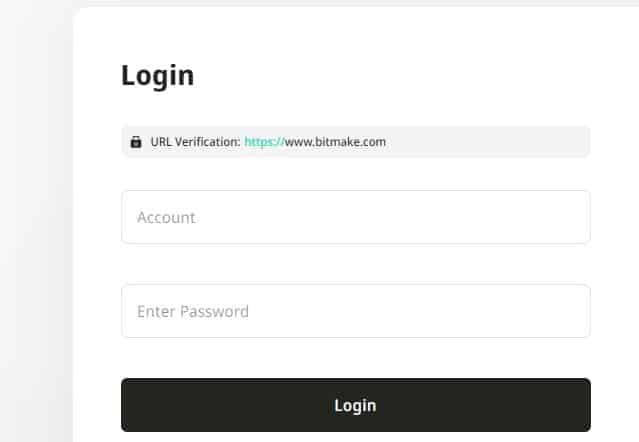Focus the Account input field
This screenshot has height=442, width=639.
pyautogui.click(x=355, y=217)
